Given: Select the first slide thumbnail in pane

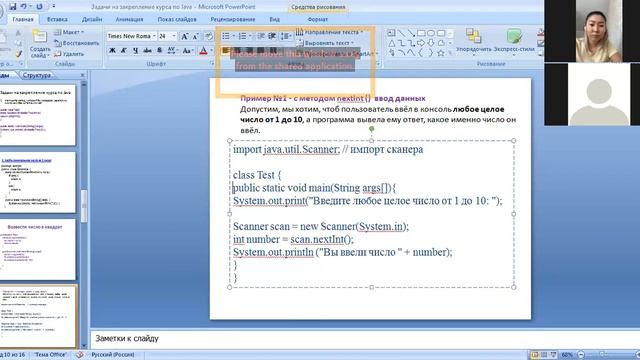Looking at the screenshot, I should 38,116.
